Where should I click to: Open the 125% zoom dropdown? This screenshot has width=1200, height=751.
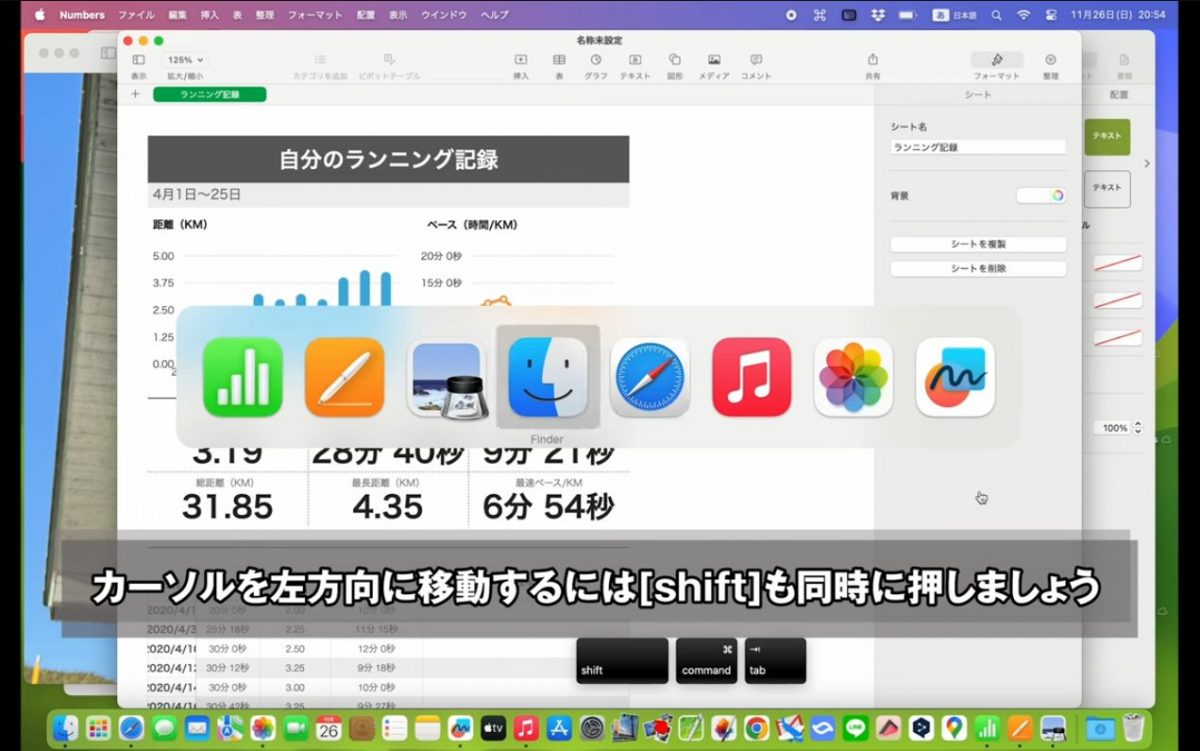click(x=184, y=60)
